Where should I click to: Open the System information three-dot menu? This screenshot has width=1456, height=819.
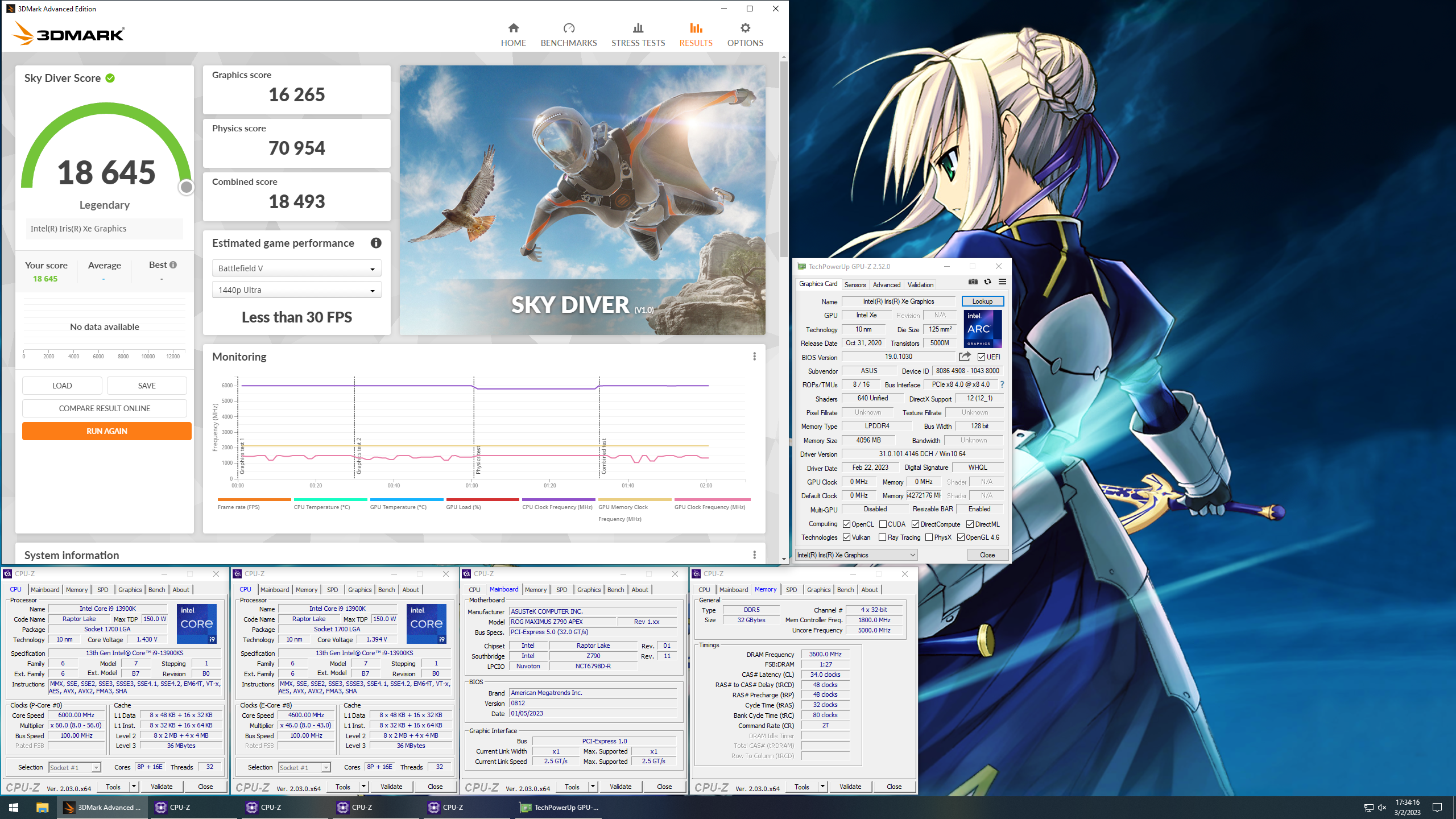pos(754,555)
